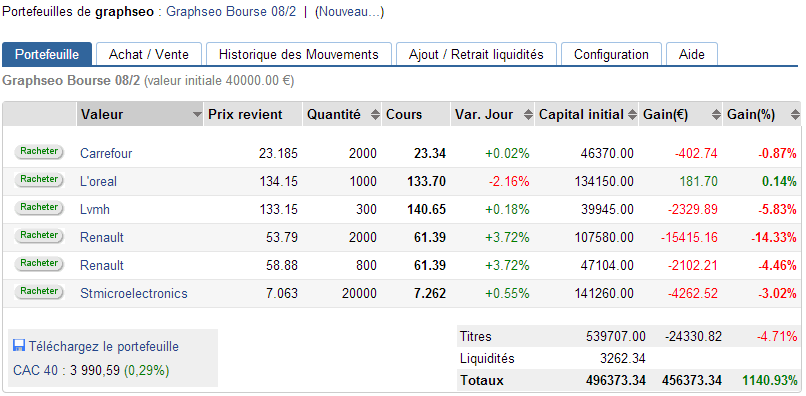Screen dimensions: 806x396
Task: Switch to Historique des Mouvements tab
Action: click(299, 54)
